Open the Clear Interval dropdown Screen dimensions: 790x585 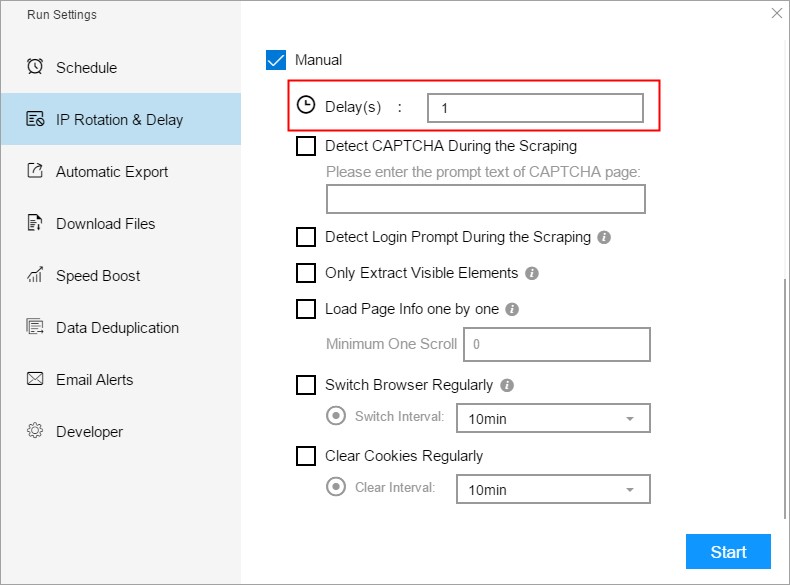coord(552,489)
